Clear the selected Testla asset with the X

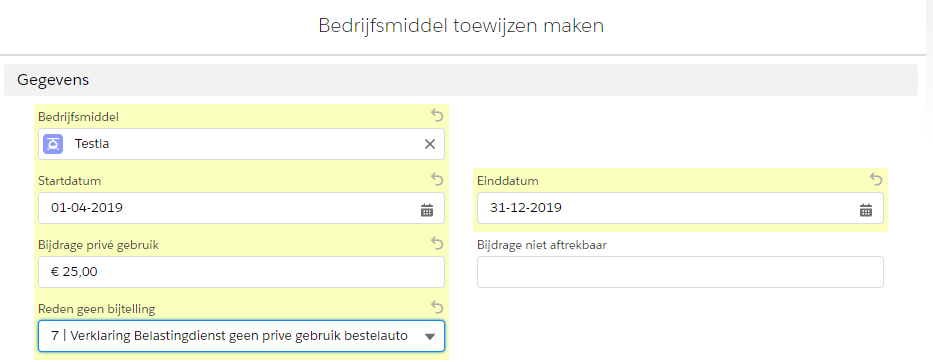point(430,143)
